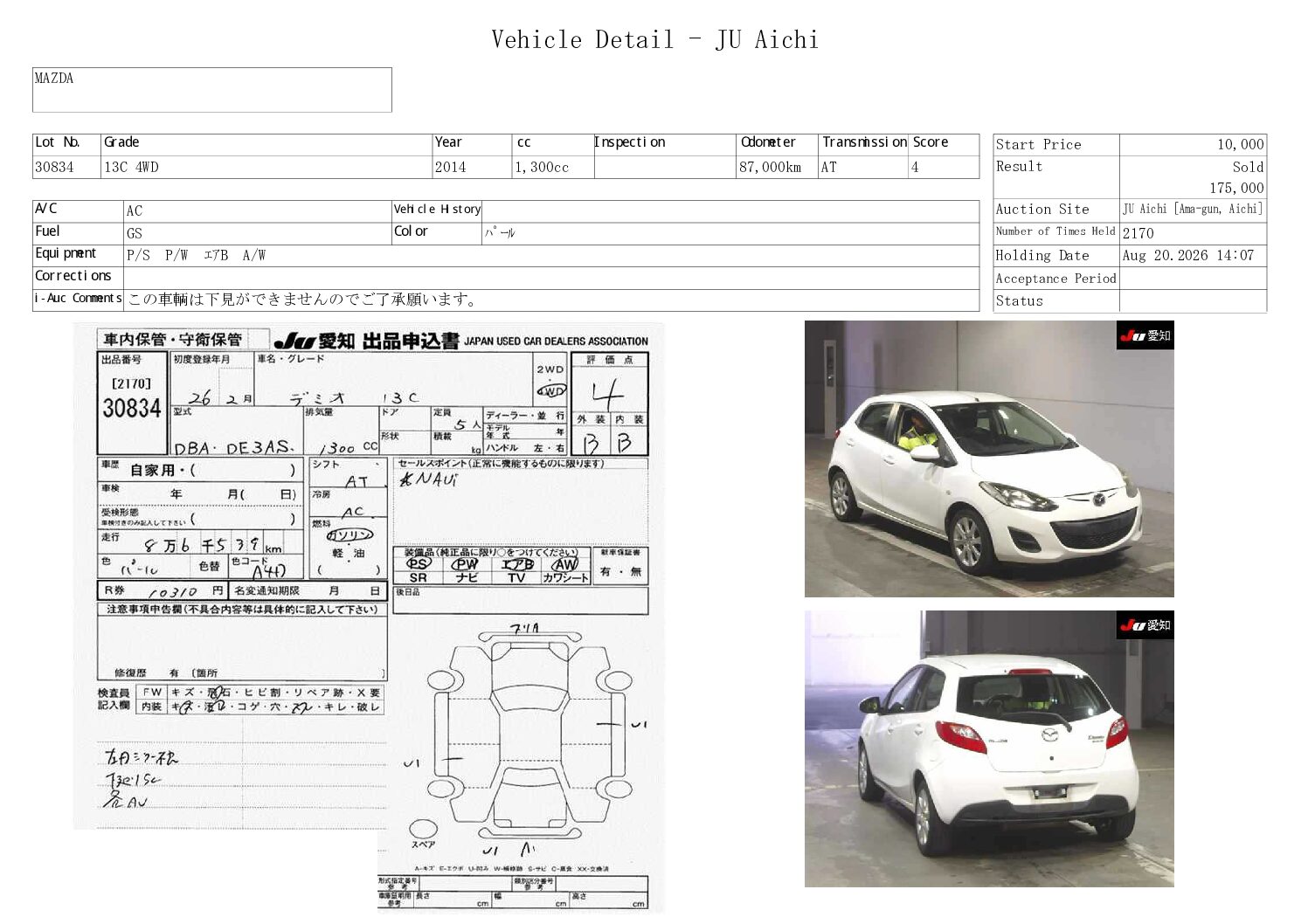This screenshot has width=1308, height=924.
Task: Click the MAZDA maker box
Action: click(x=212, y=90)
